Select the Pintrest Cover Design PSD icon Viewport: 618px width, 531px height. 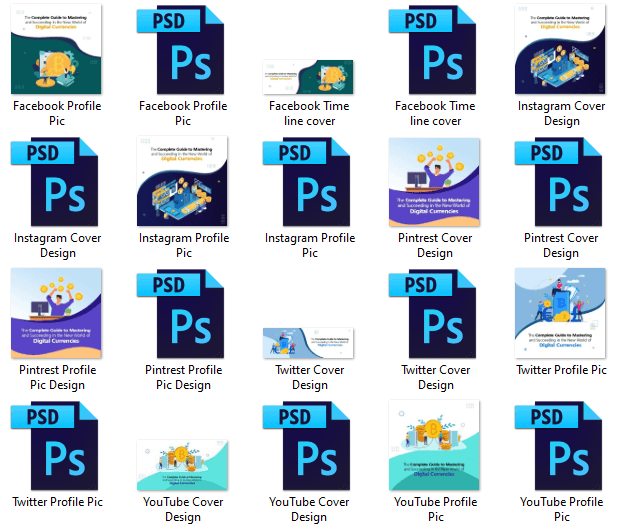pyautogui.click(x=558, y=181)
